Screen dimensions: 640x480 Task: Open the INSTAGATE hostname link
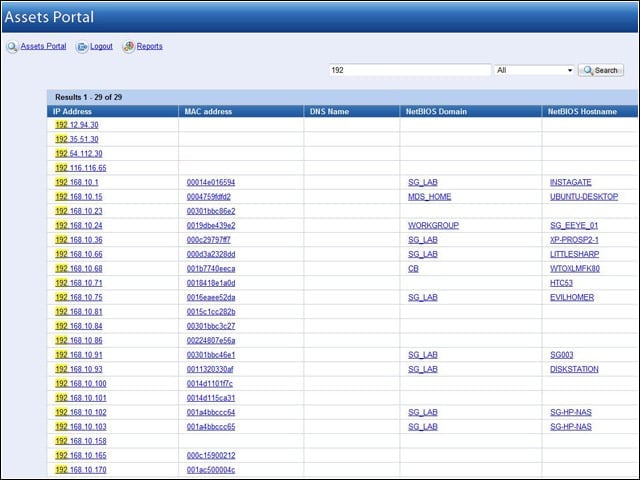coord(571,182)
